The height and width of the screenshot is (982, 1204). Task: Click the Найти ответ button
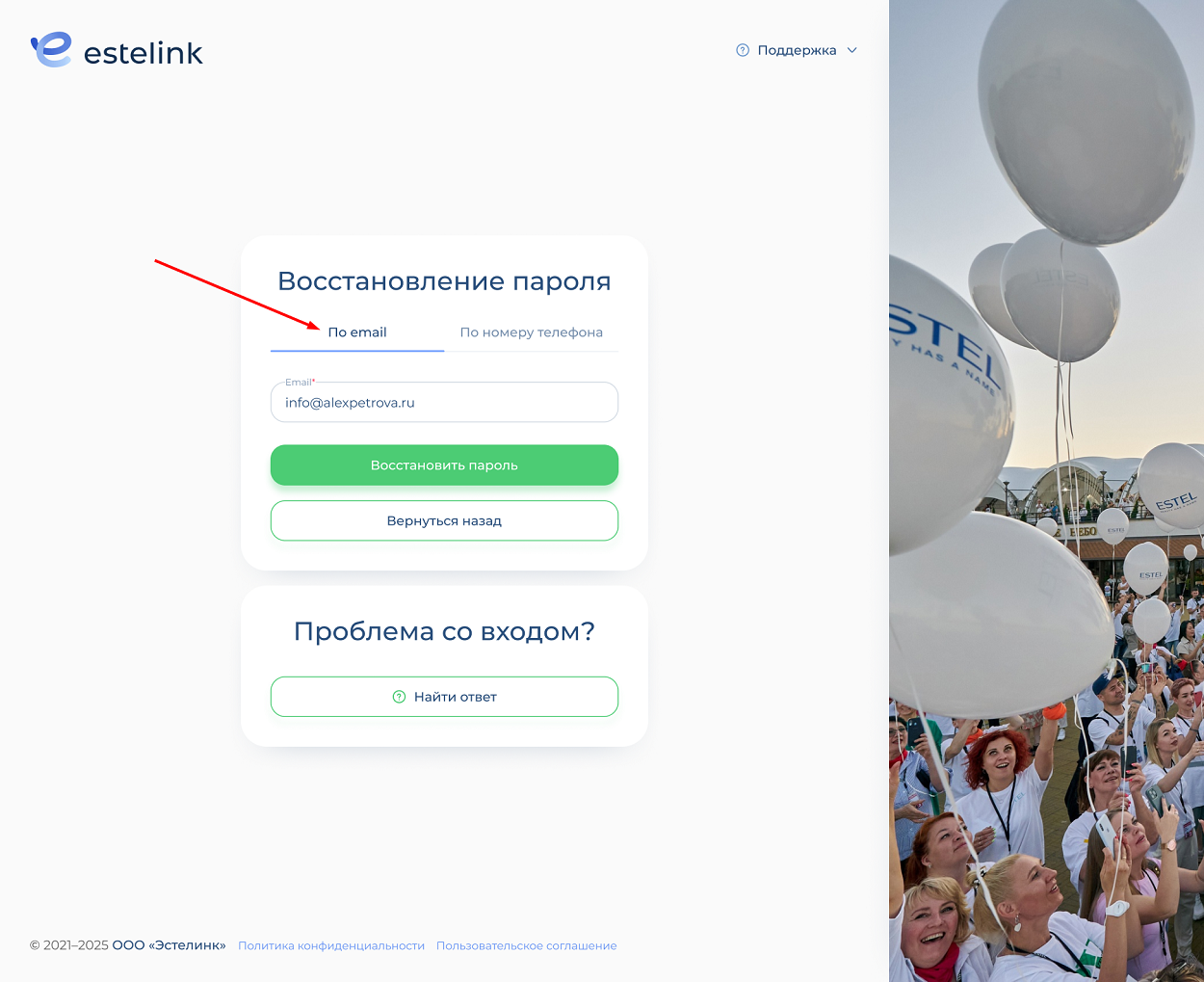coord(444,697)
